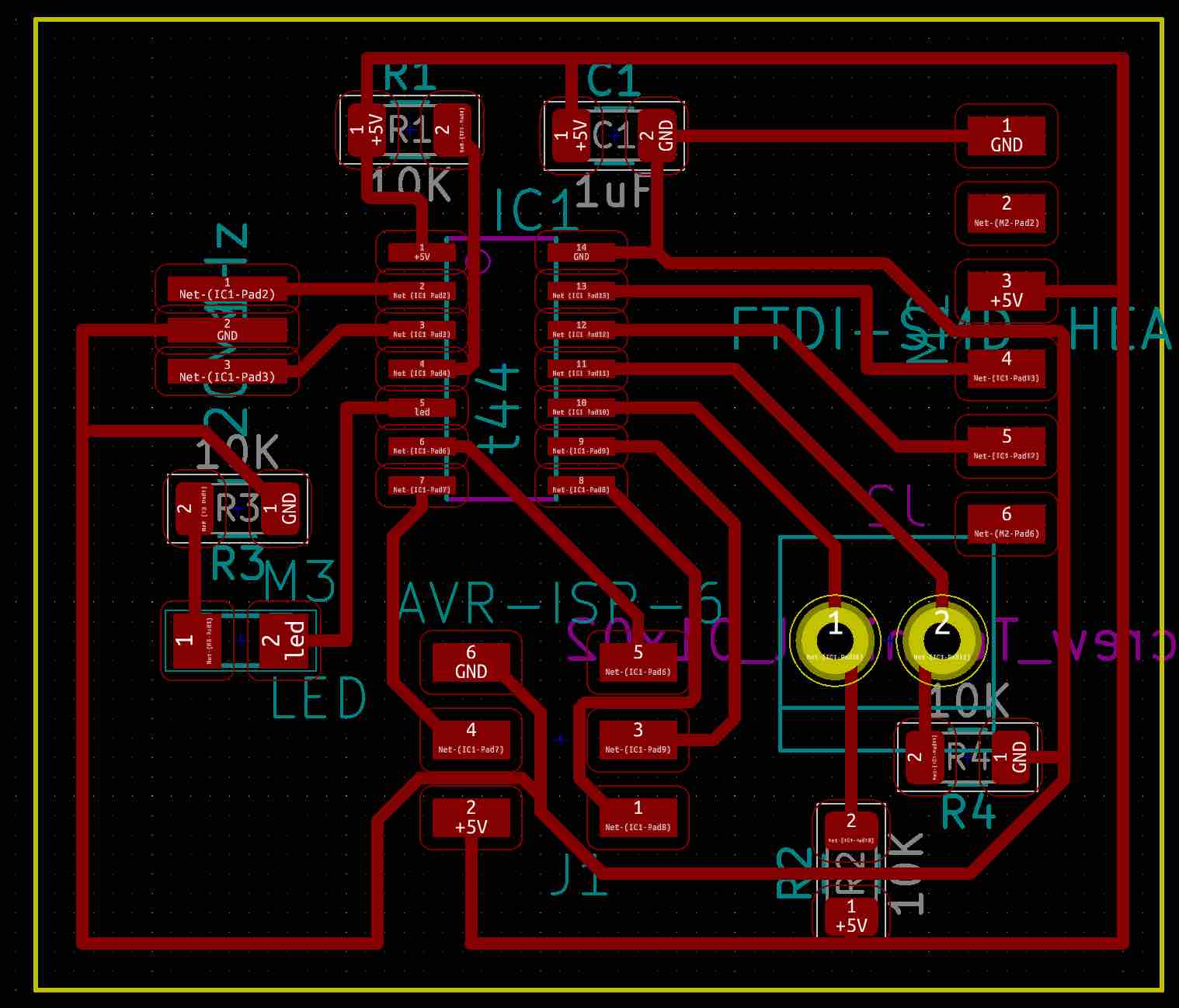Select LED M3 pad 1
The width and height of the screenshot is (1179, 1008).
click(x=196, y=640)
